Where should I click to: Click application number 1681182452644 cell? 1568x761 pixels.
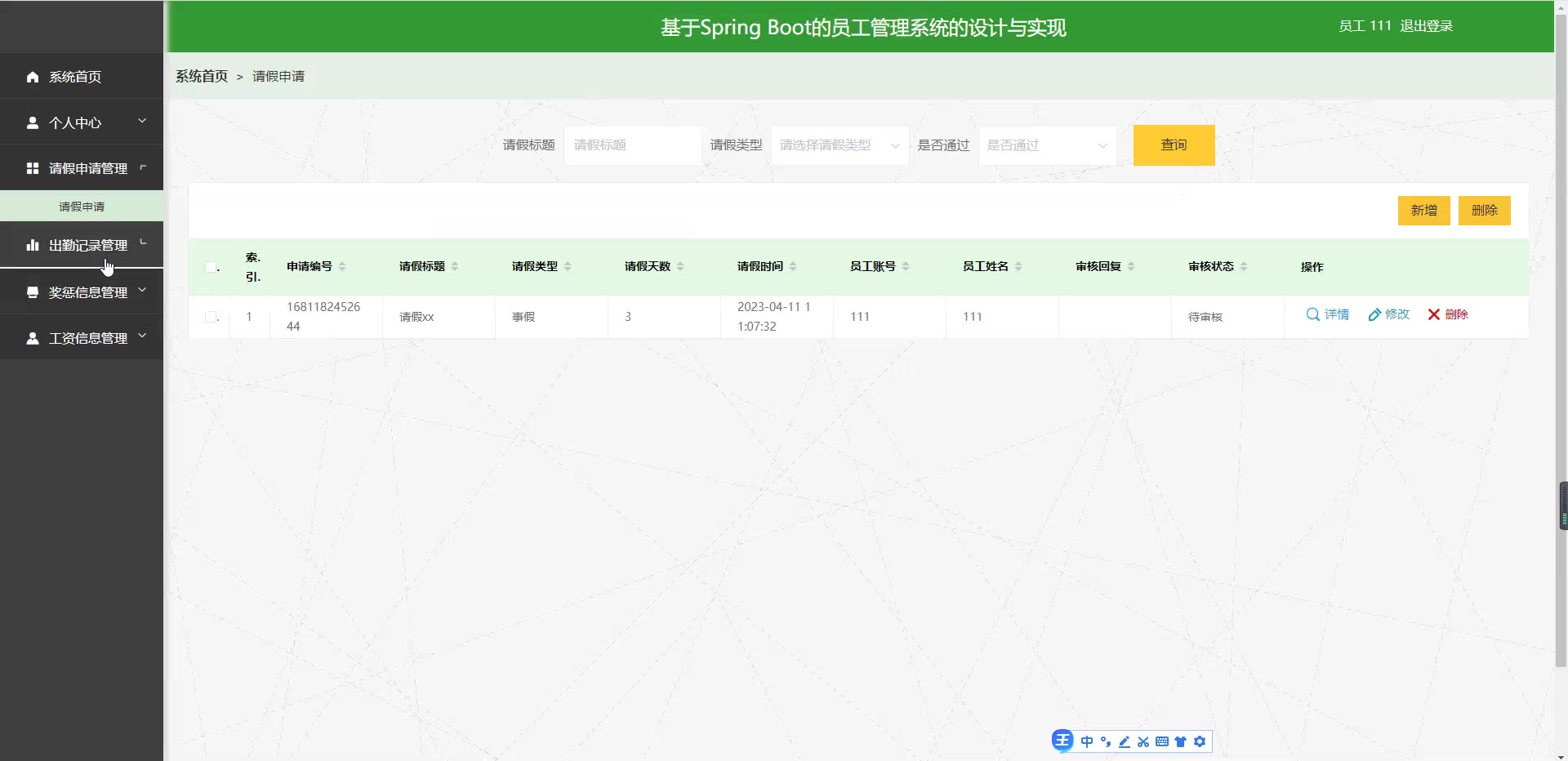pos(326,317)
